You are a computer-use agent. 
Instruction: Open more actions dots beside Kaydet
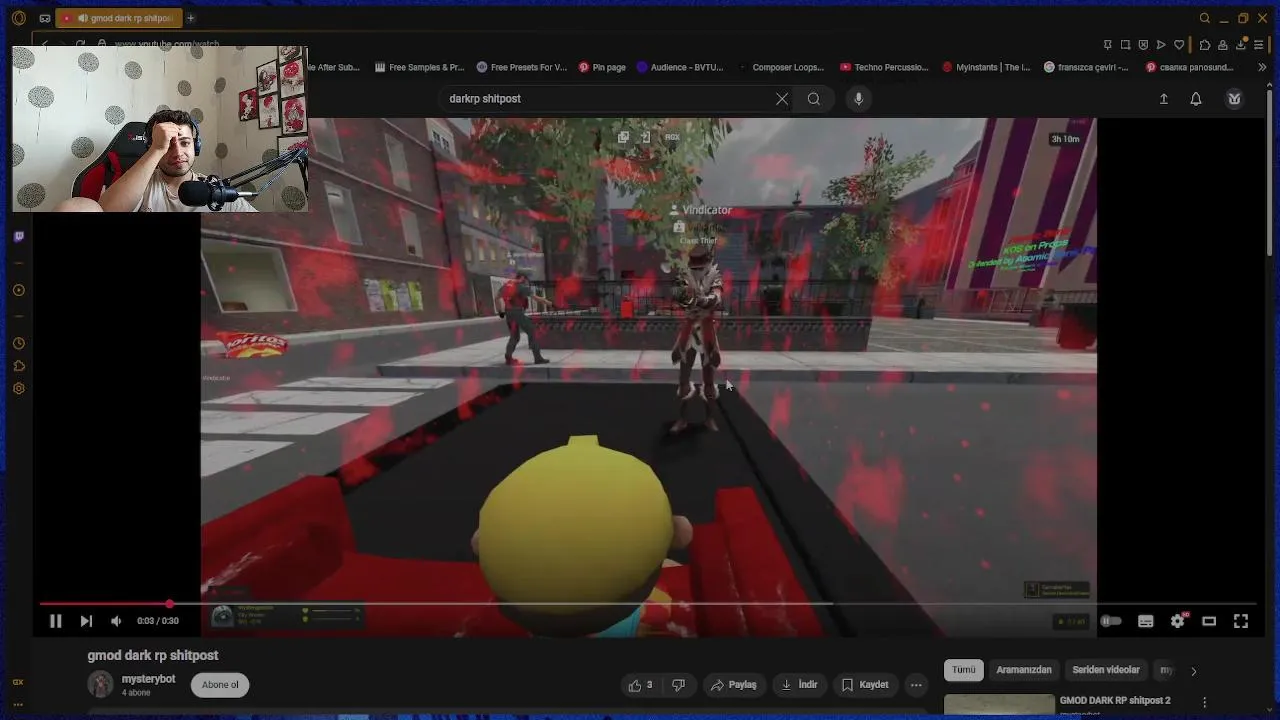[x=916, y=685]
